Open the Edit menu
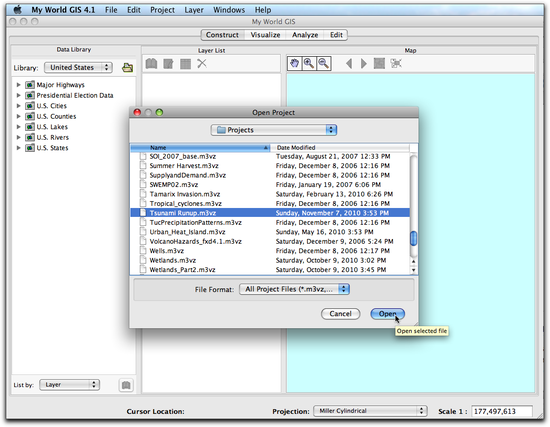This screenshot has width=550, height=427. coord(134,10)
